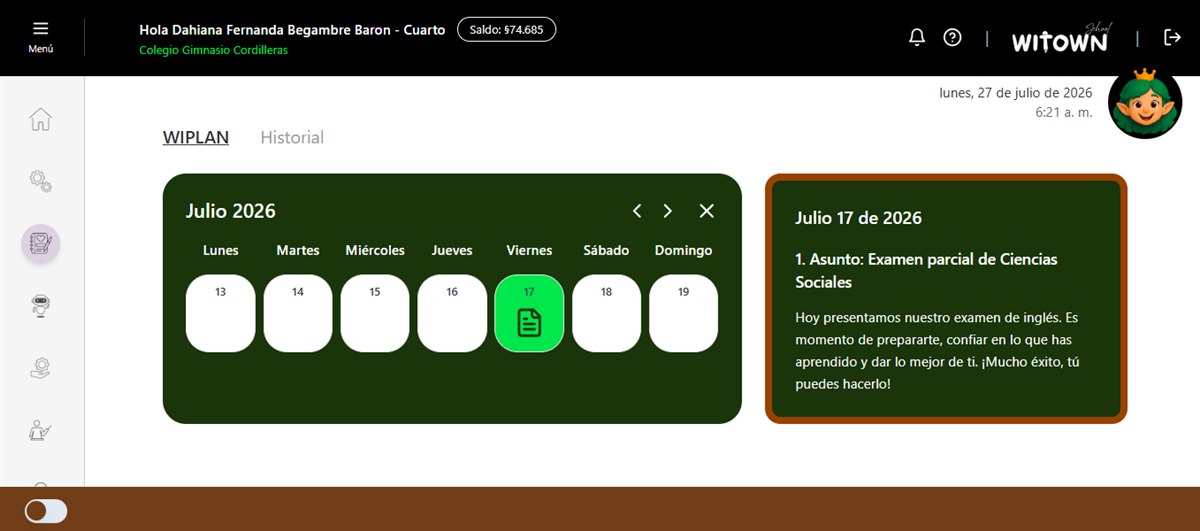Close the calendar with the X icon
Viewport: 1200px width, 531px height.
[707, 211]
